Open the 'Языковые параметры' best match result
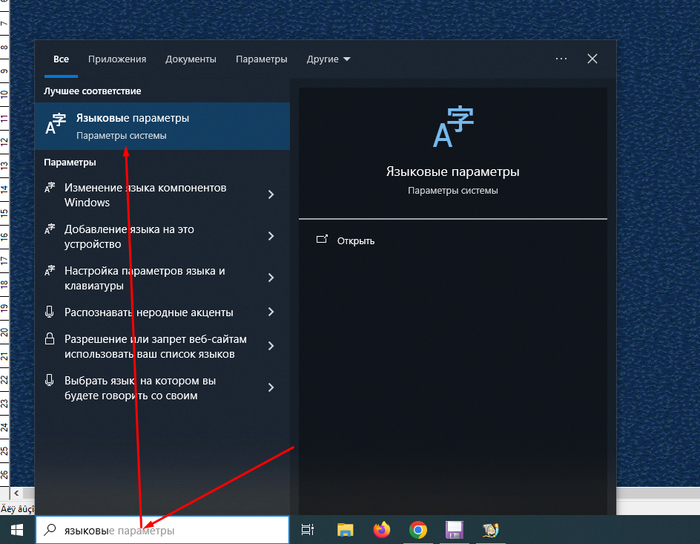The image size is (700, 544). pos(162,126)
